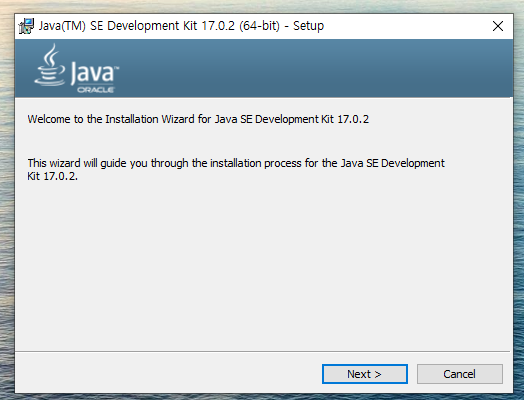The image size is (524, 400).
Task: Cancel the JDK installation
Action: pos(460,374)
